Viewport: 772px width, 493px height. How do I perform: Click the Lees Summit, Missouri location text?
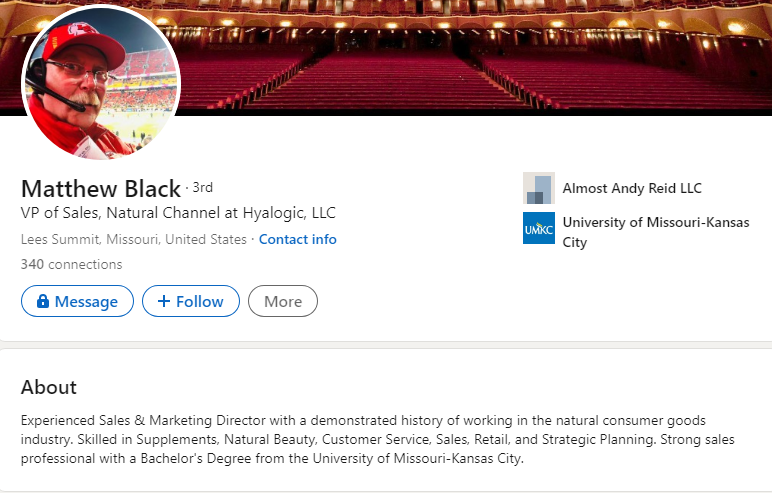[133, 239]
